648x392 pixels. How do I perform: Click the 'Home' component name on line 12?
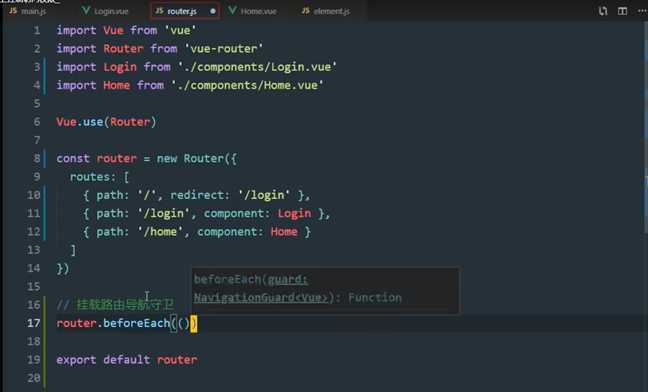[284, 232]
